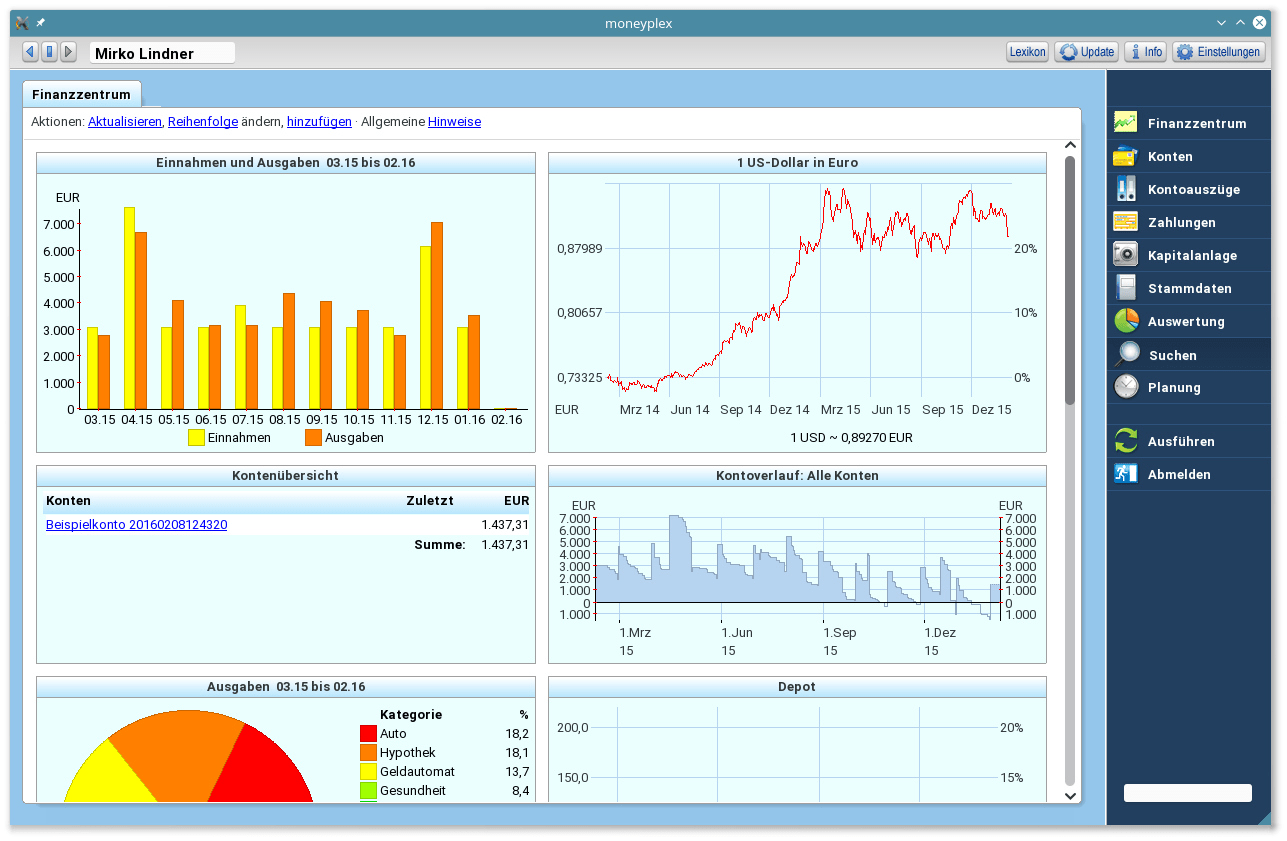Open Einstellungen settings button
The height and width of the screenshot is (841, 1287).
[1218, 52]
